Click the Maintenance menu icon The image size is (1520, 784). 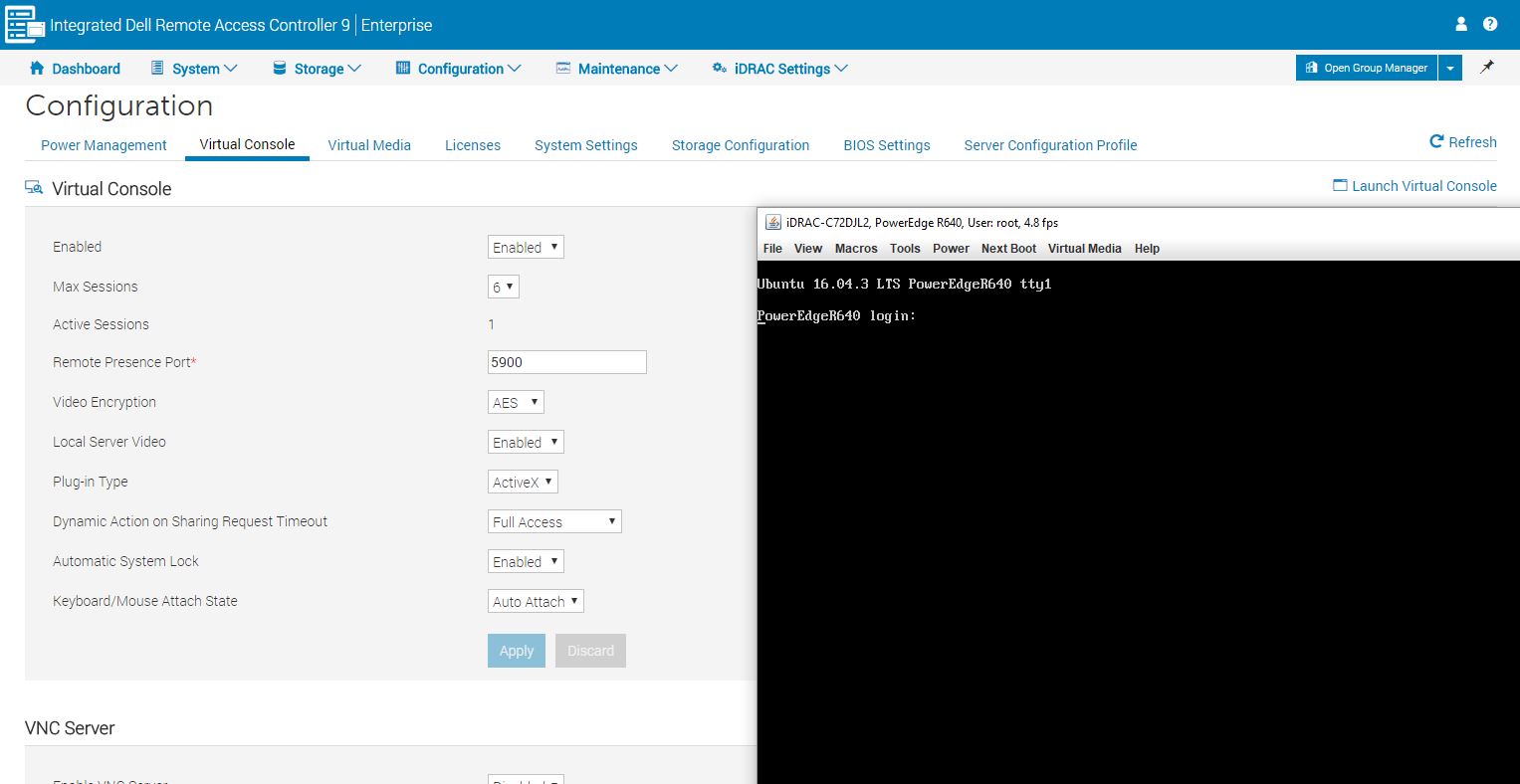[x=563, y=68]
